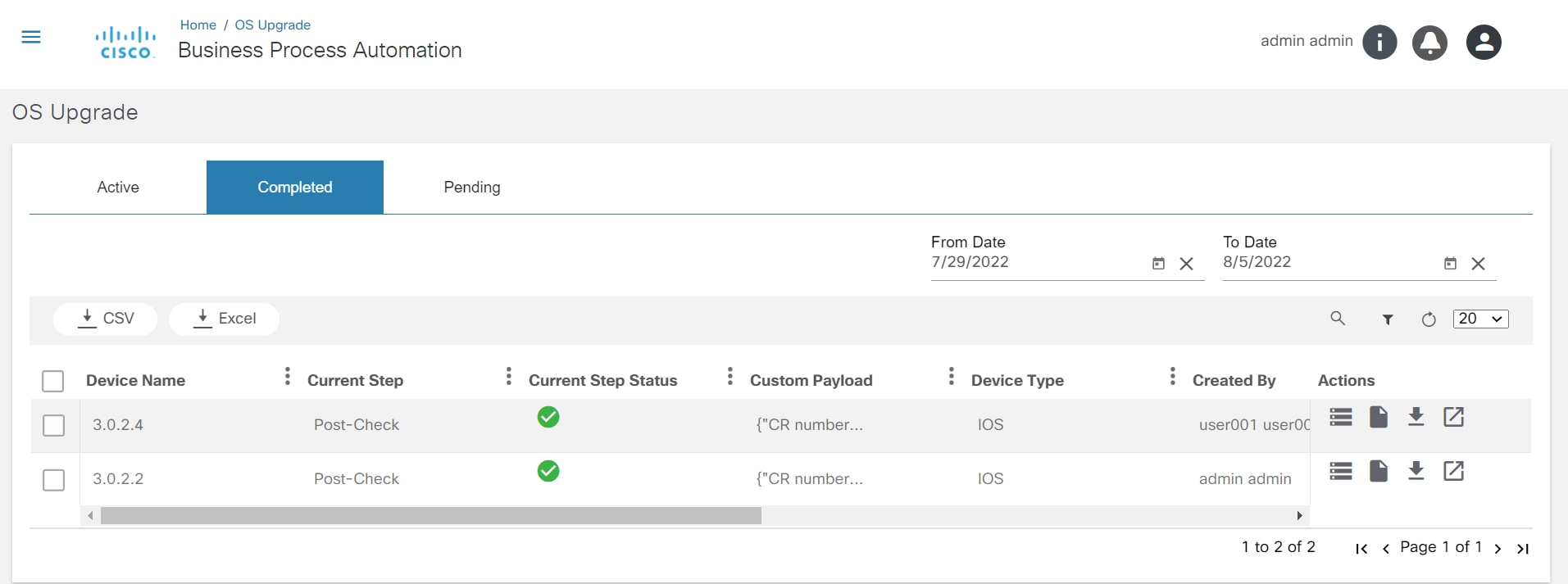This screenshot has height=584, width=1568.
Task: Select the checkbox for device 3.0.2.2
Action: (x=53, y=479)
